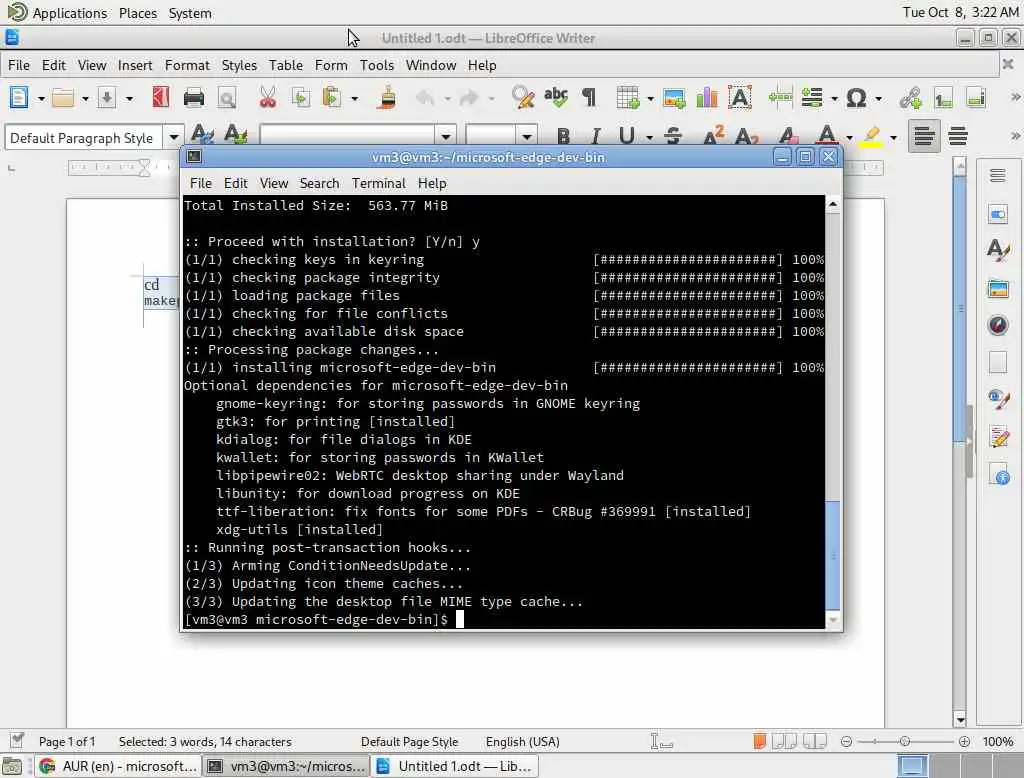This screenshot has width=1024, height=778.
Task: Click the Insert Endnote icon
Action: (x=976, y=98)
